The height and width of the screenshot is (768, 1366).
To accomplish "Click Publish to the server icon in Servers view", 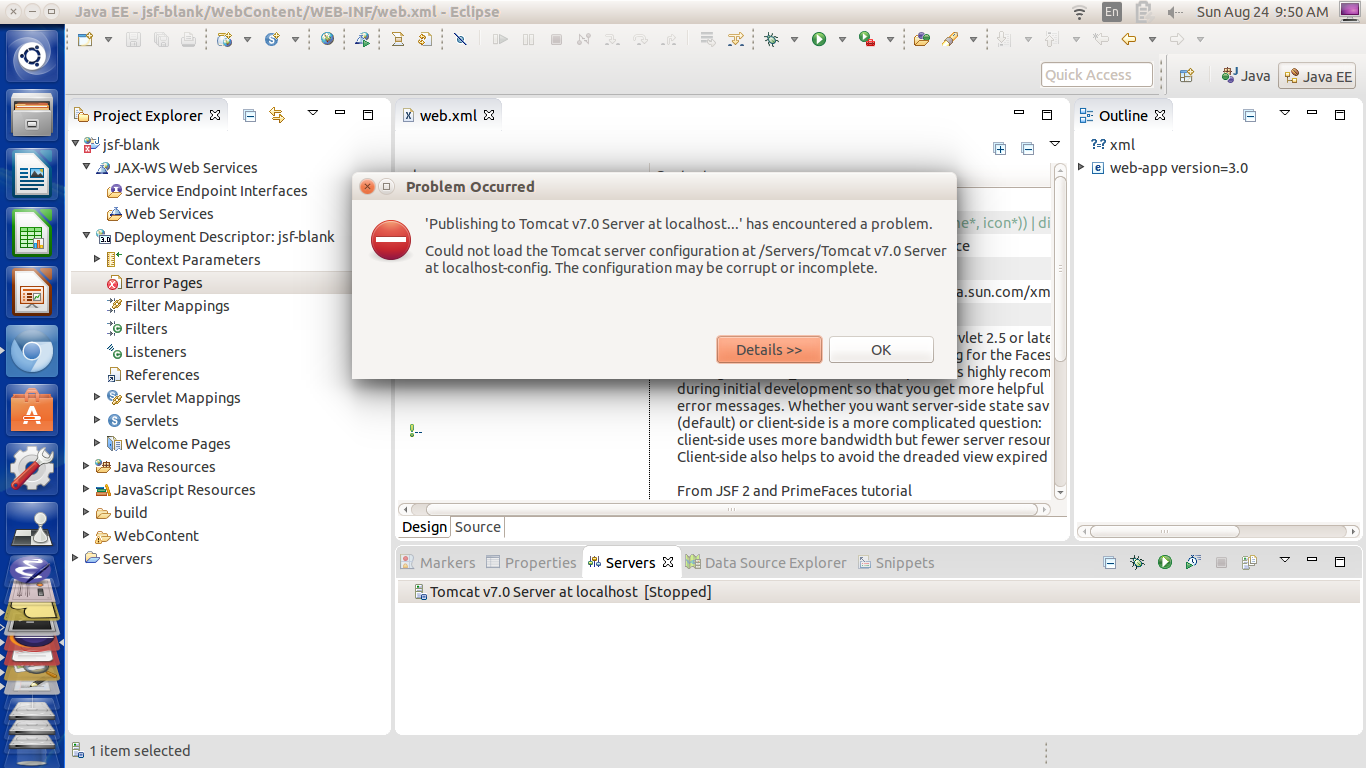I will coord(1249,563).
